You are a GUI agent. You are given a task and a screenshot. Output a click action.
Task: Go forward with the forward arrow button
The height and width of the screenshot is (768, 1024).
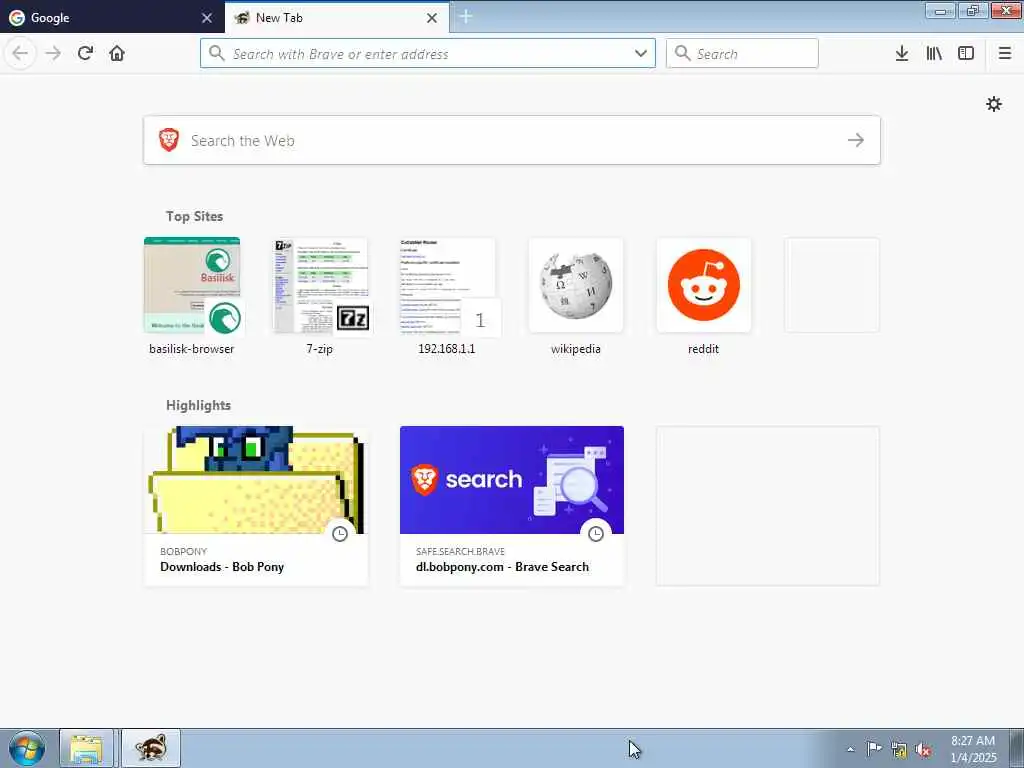tap(54, 53)
